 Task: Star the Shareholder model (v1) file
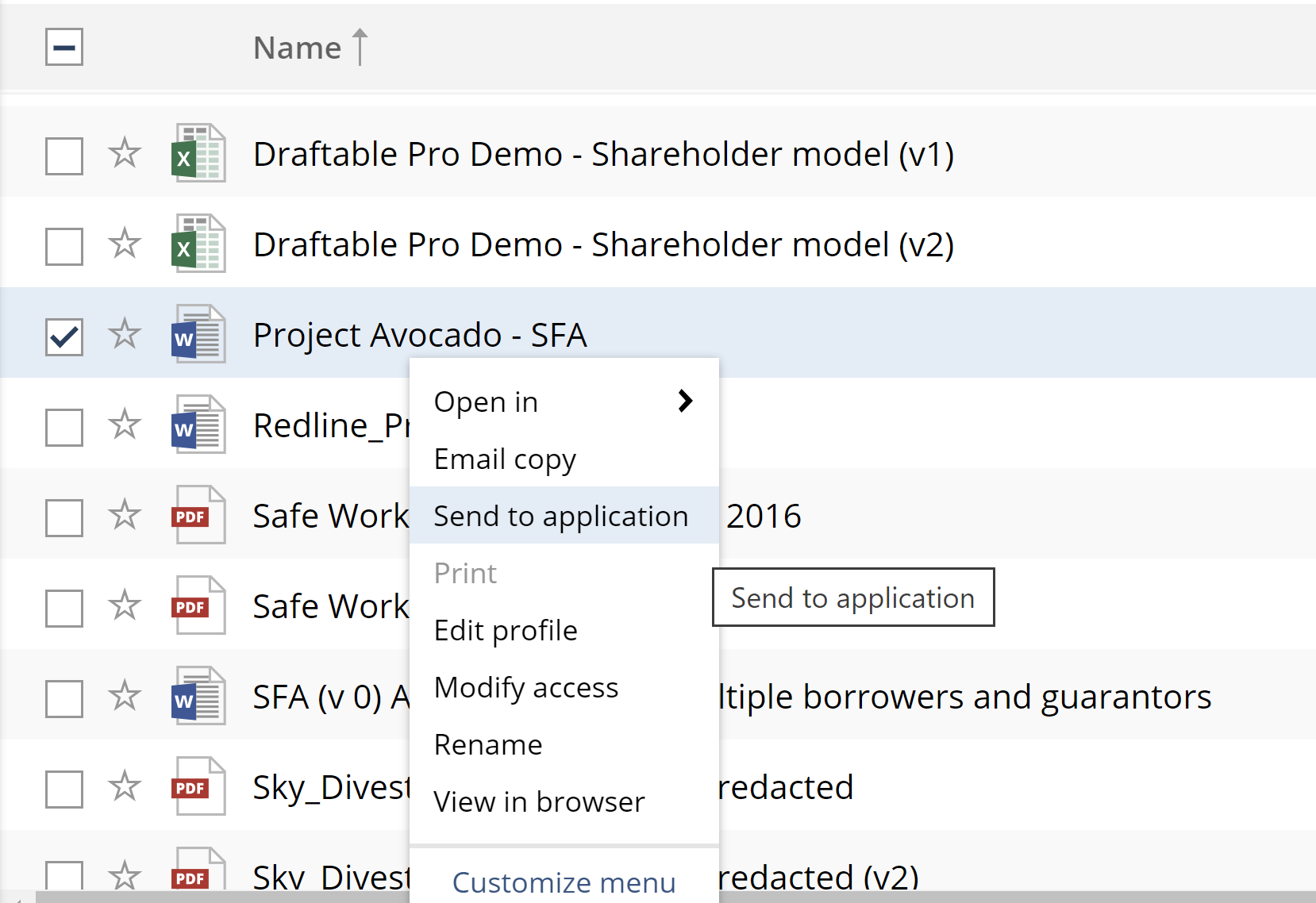pyautogui.click(x=125, y=153)
